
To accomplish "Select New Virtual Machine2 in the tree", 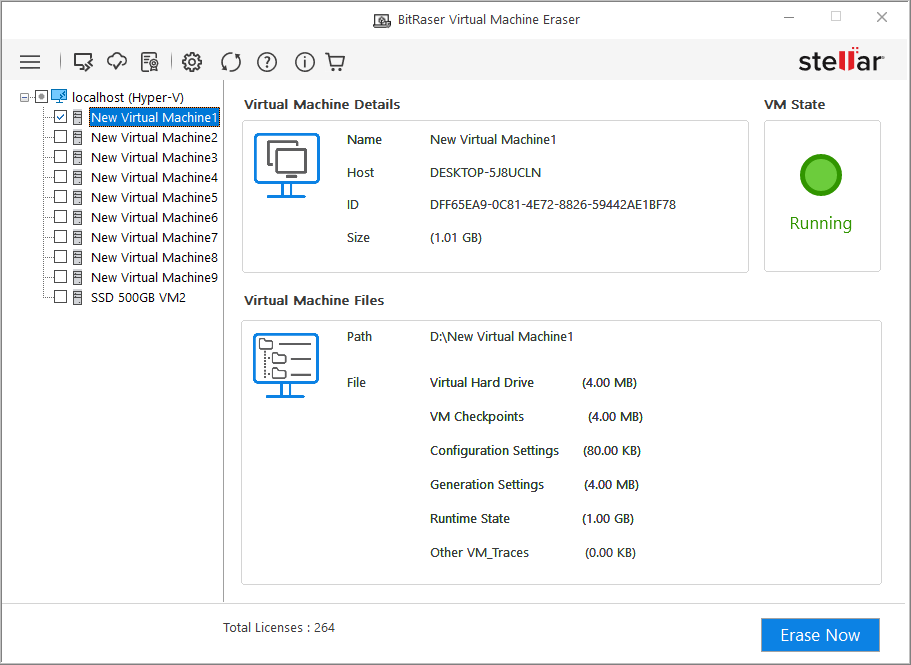I will 155,138.
